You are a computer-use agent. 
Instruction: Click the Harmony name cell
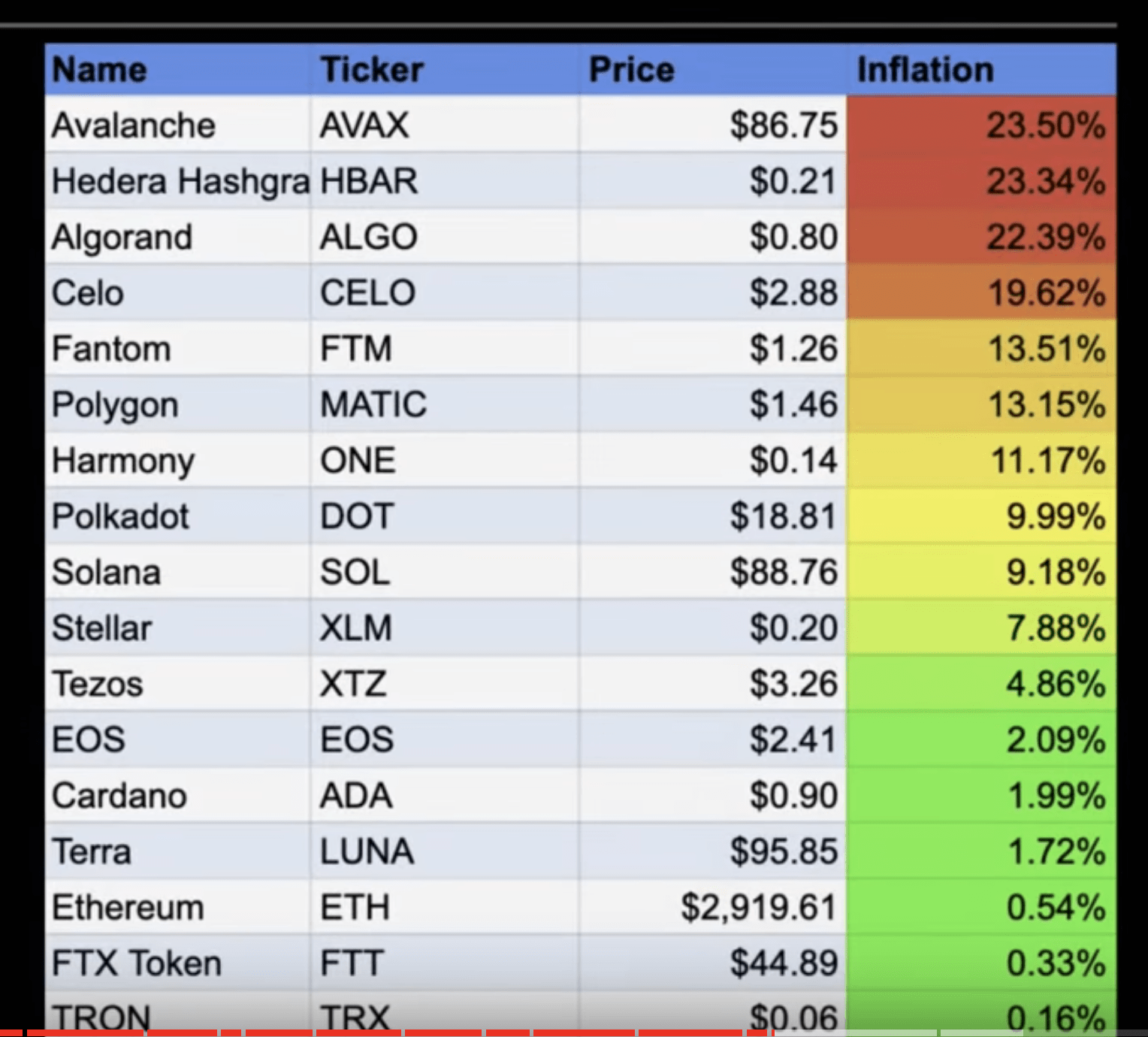coord(178,460)
